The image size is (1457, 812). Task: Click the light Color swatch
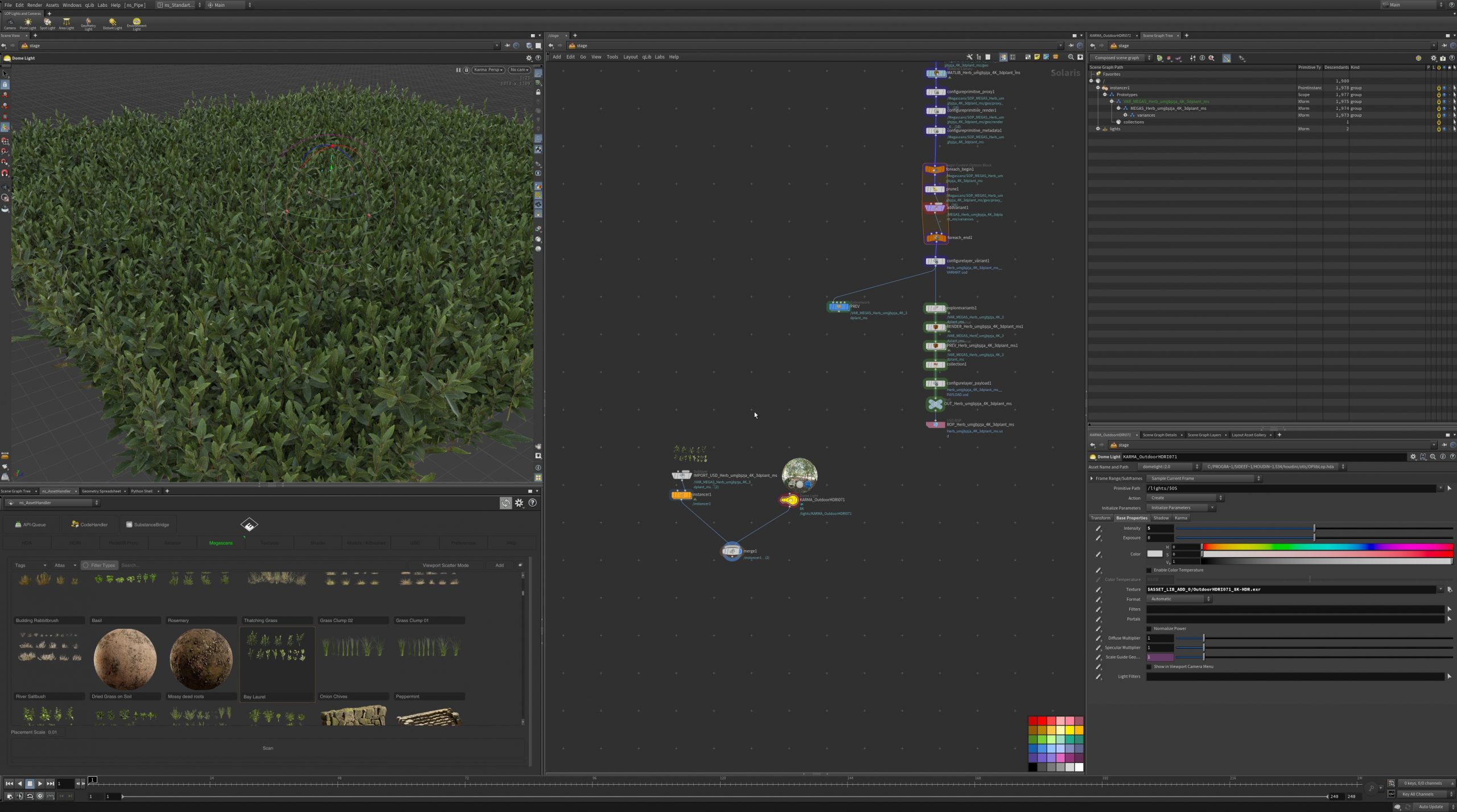point(1155,554)
